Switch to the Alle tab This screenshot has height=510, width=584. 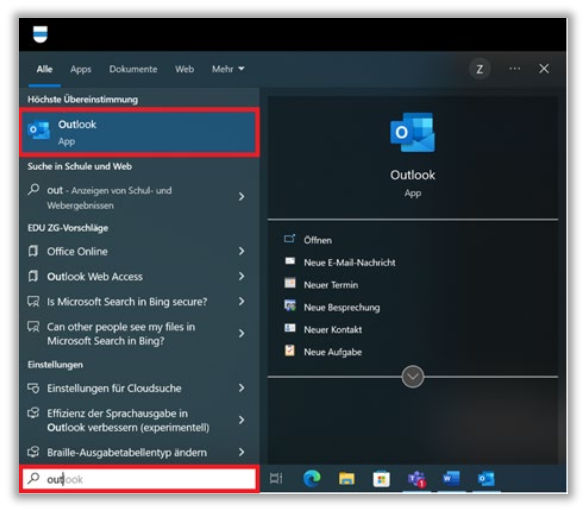tap(44, 69)
